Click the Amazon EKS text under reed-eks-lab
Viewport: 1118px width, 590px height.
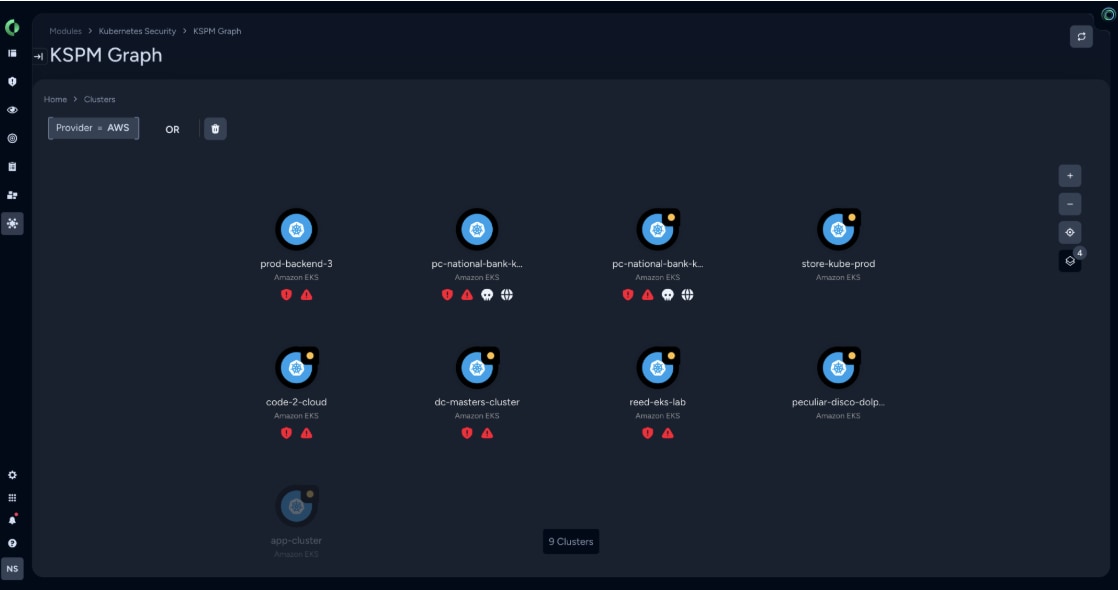(x=657, y=416)
